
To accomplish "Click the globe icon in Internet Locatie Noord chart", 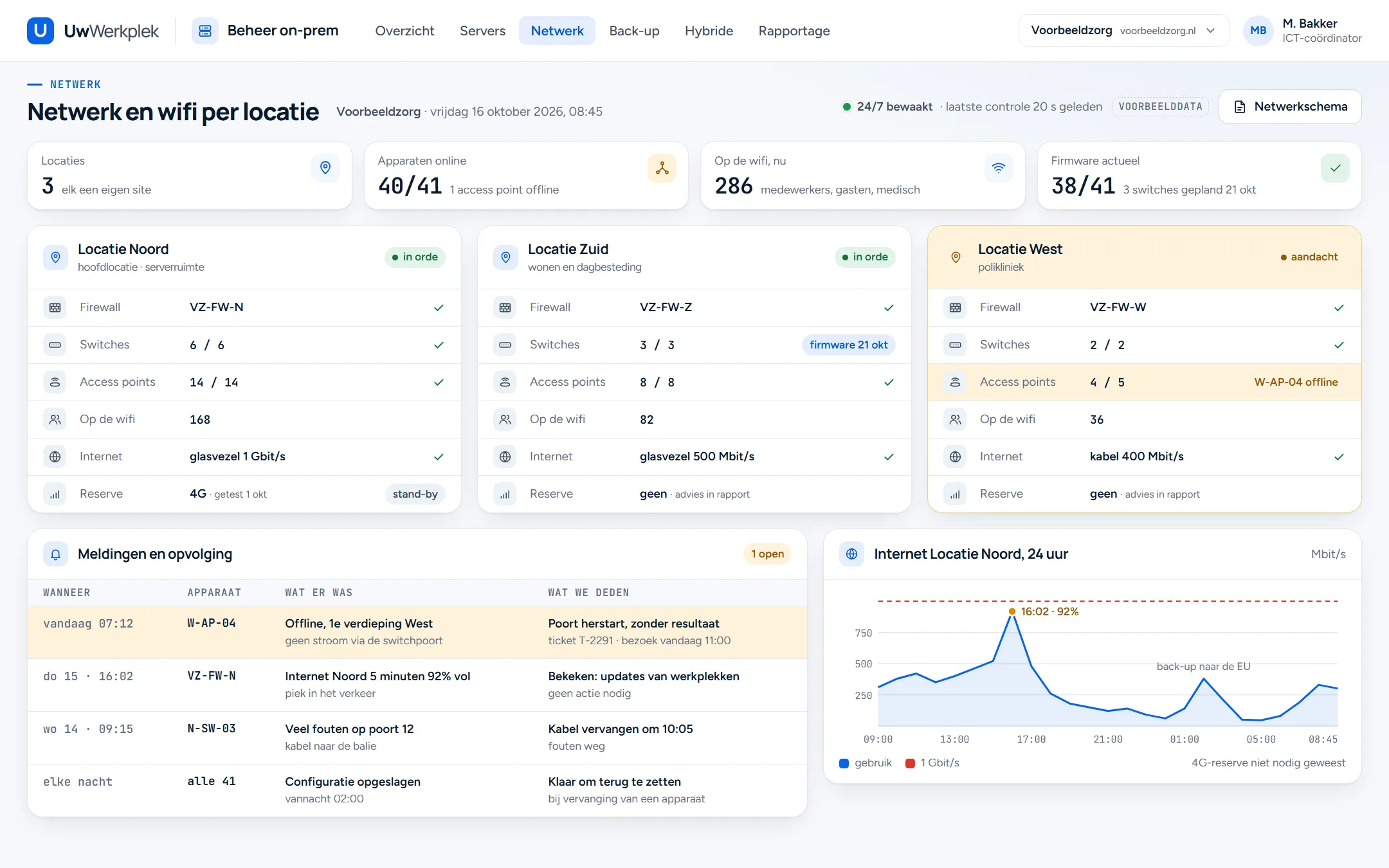I will (x=851, y=554).
